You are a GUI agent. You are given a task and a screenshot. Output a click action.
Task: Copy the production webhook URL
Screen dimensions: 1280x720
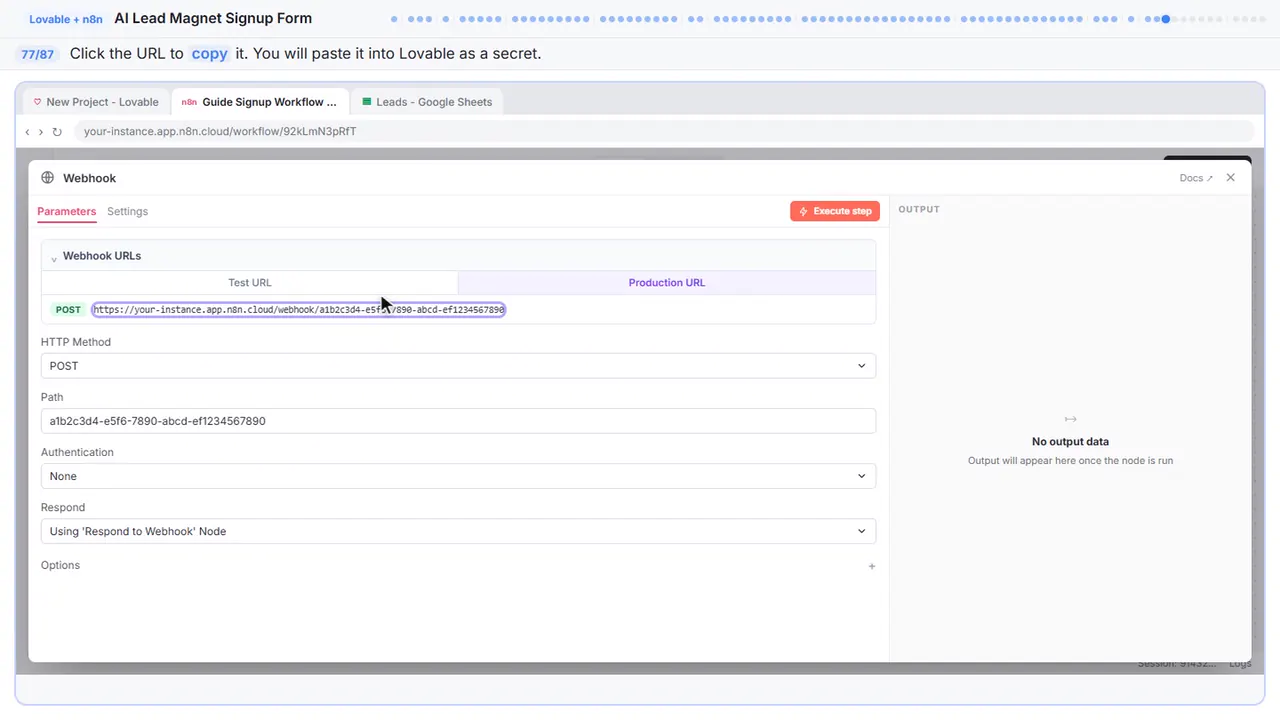[x=299, y=310]
